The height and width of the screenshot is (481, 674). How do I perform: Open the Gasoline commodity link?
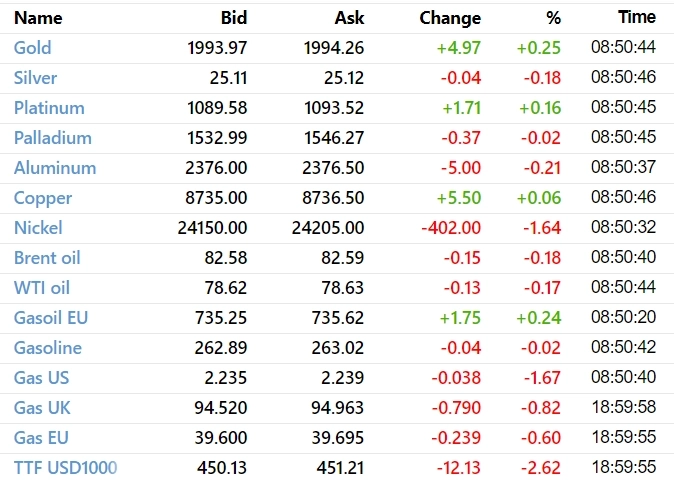[x=48, y=348]
